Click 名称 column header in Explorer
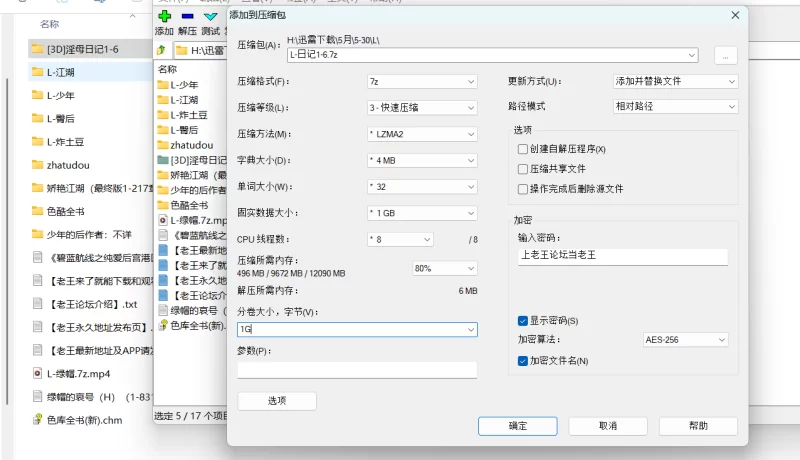This screenshot has height=460, width=800. (49, 24)
